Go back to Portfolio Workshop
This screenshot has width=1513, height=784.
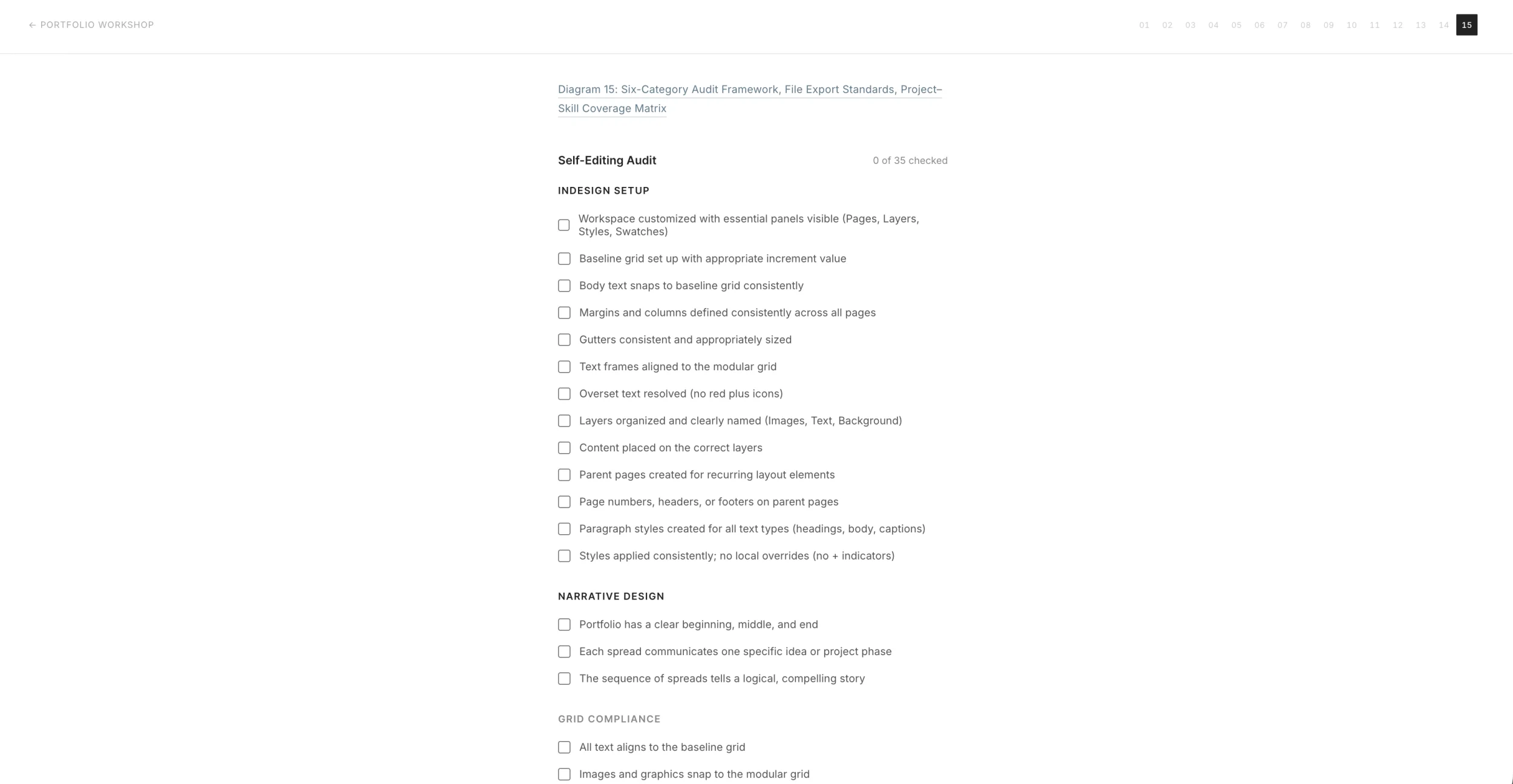(91, 25)
